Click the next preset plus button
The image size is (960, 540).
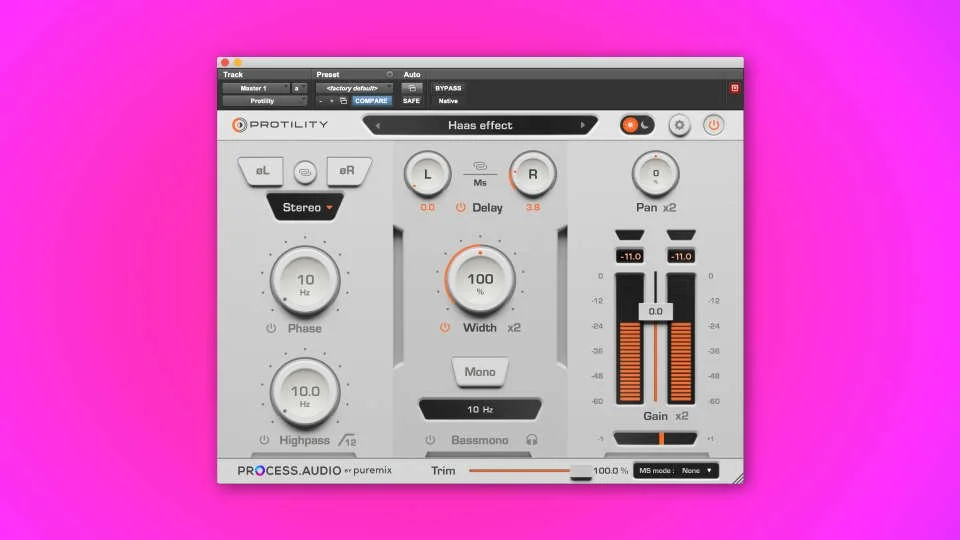pos(331,101)
